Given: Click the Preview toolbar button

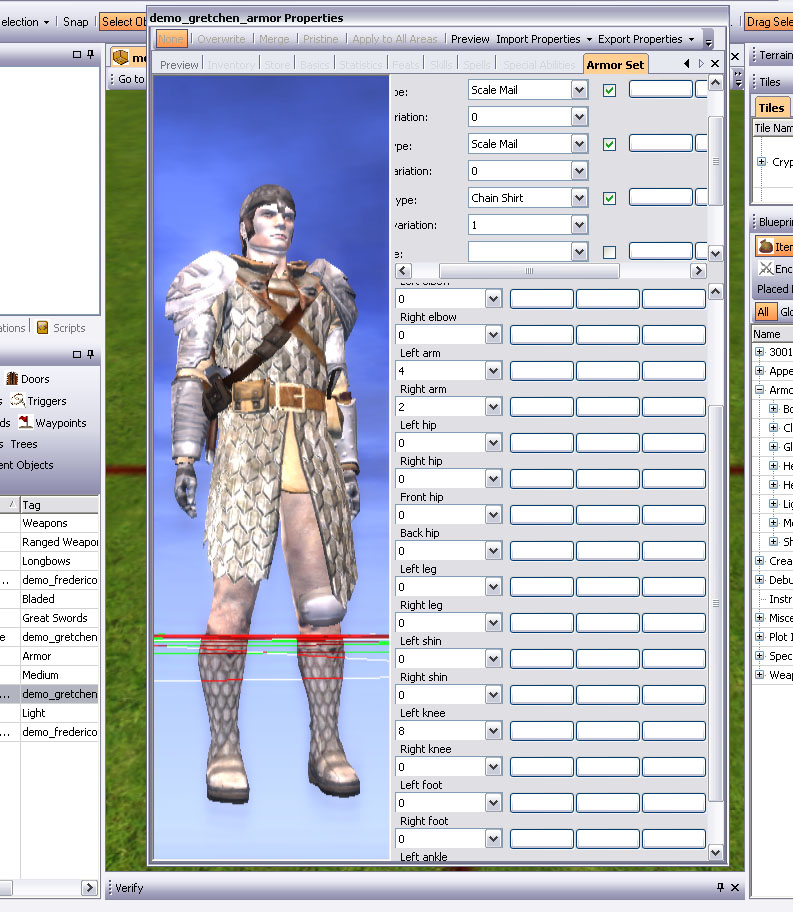Looking at the screenshot, I should point(470,39).
